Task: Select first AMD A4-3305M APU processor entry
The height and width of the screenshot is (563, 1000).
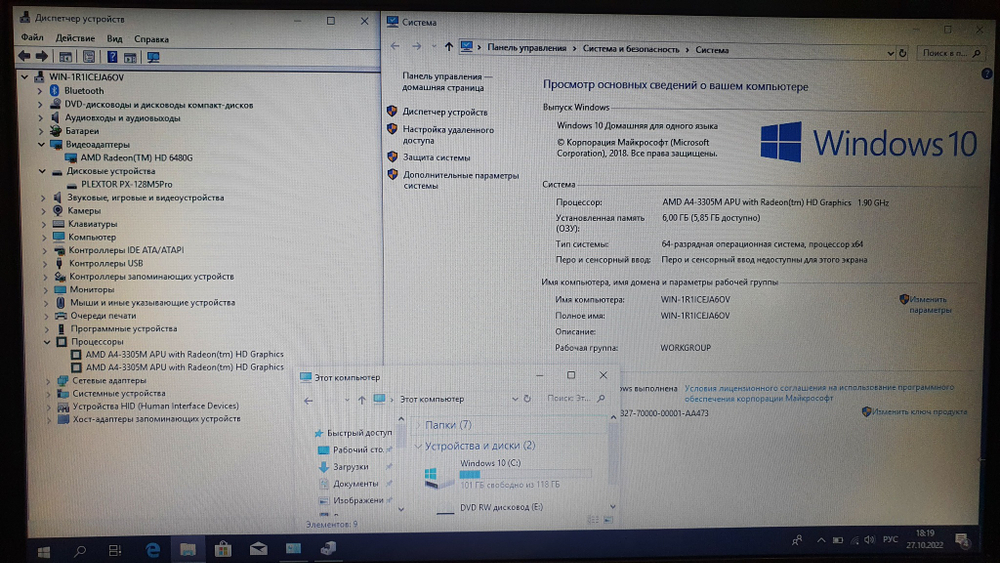Action: click(184, 354)
